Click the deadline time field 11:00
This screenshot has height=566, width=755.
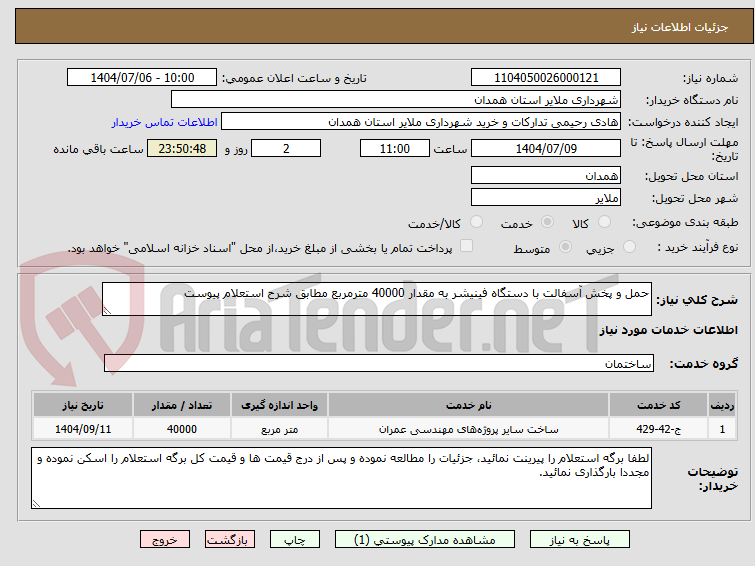tap(395, 148)
